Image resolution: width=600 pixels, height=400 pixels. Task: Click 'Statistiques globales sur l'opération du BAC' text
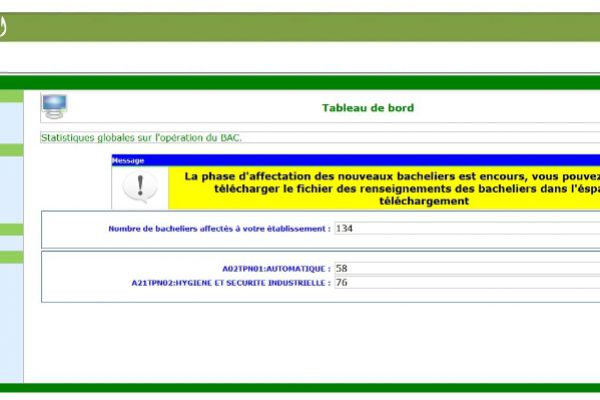click(141, 136)
